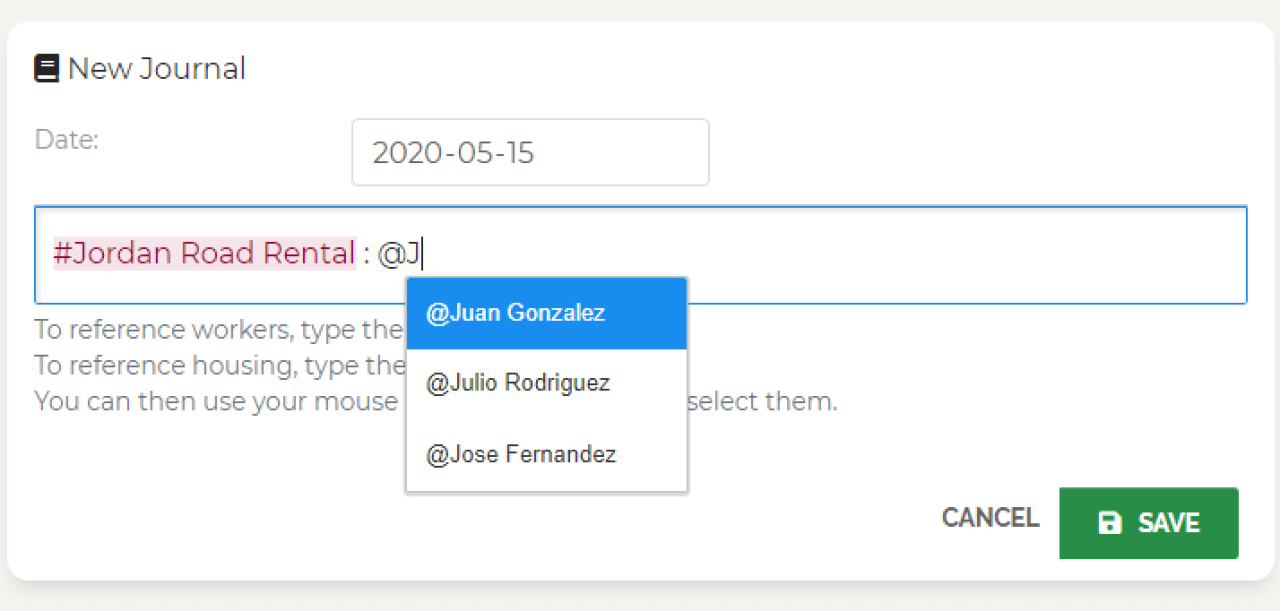
Task: Click the SAVE label text on the green button
Action: pos(1169,523)
